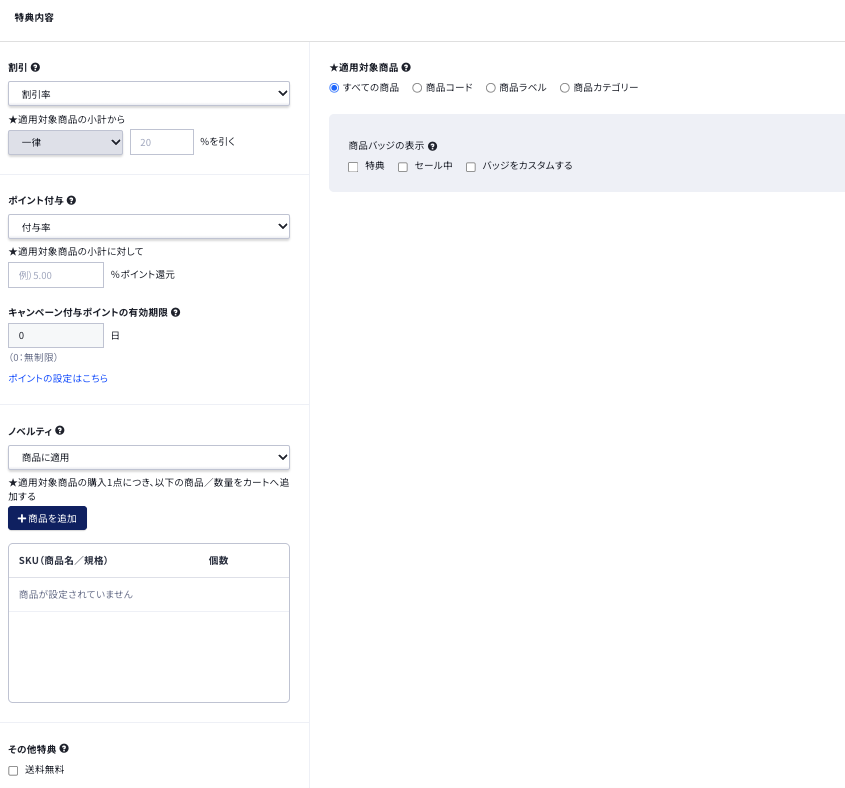Show help for その他特典
This screenshot has height=788, width=845.
(64, 749)
